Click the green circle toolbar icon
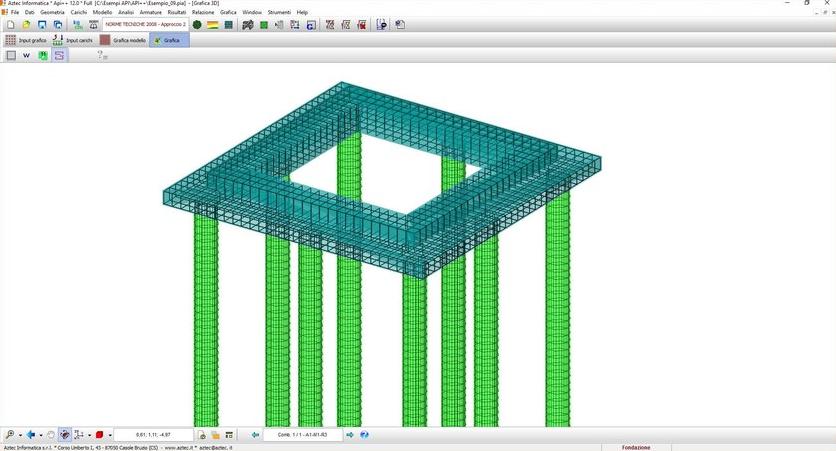Image resolution: width=836 pixels, height=451 pixels. point(197,24)
